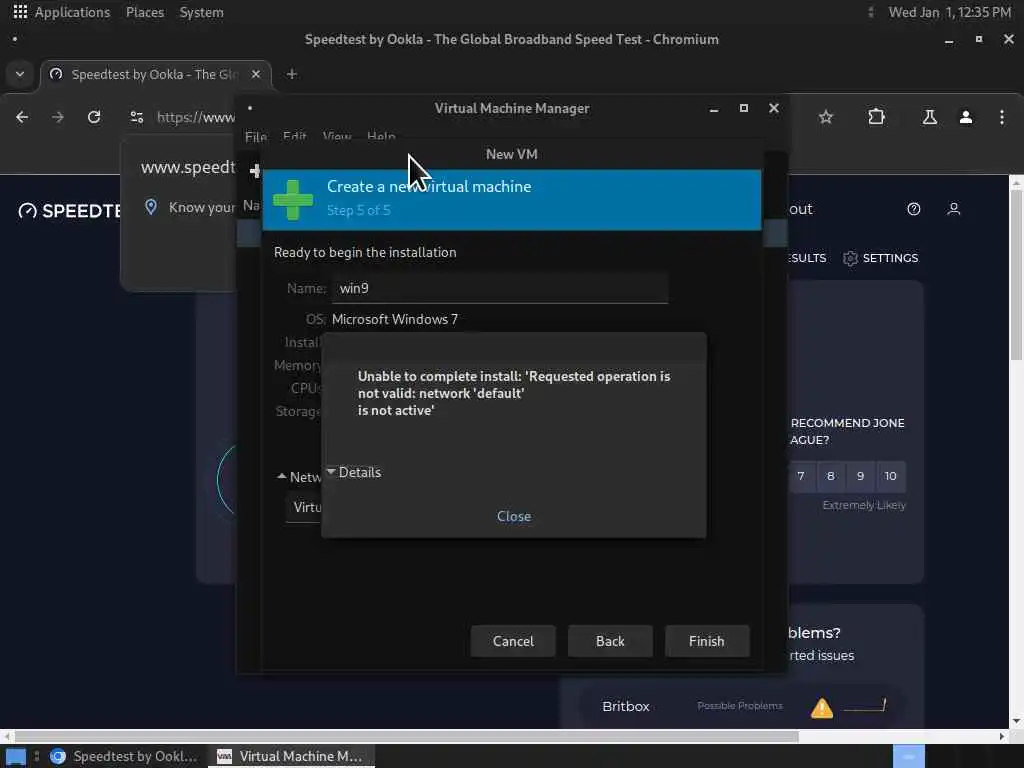Open a new Chromium tab
This screenshot has width=1024, height=768.
pos(292,74)
